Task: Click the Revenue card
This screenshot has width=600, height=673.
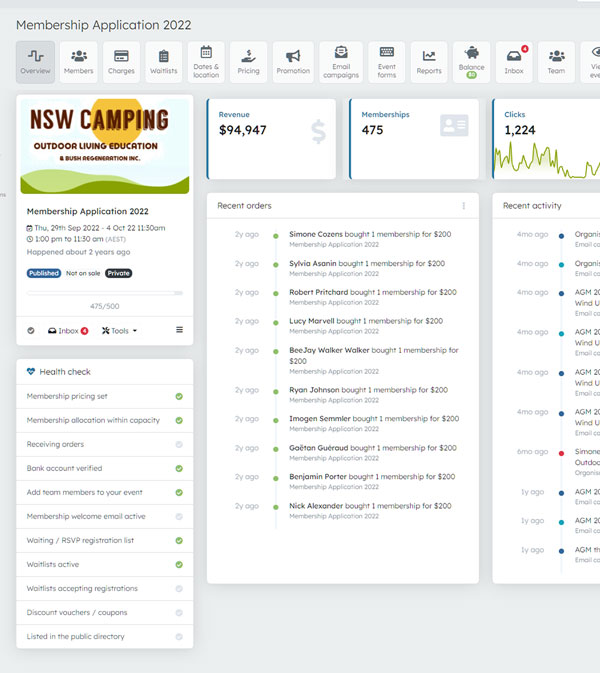Action: point(271,139)
